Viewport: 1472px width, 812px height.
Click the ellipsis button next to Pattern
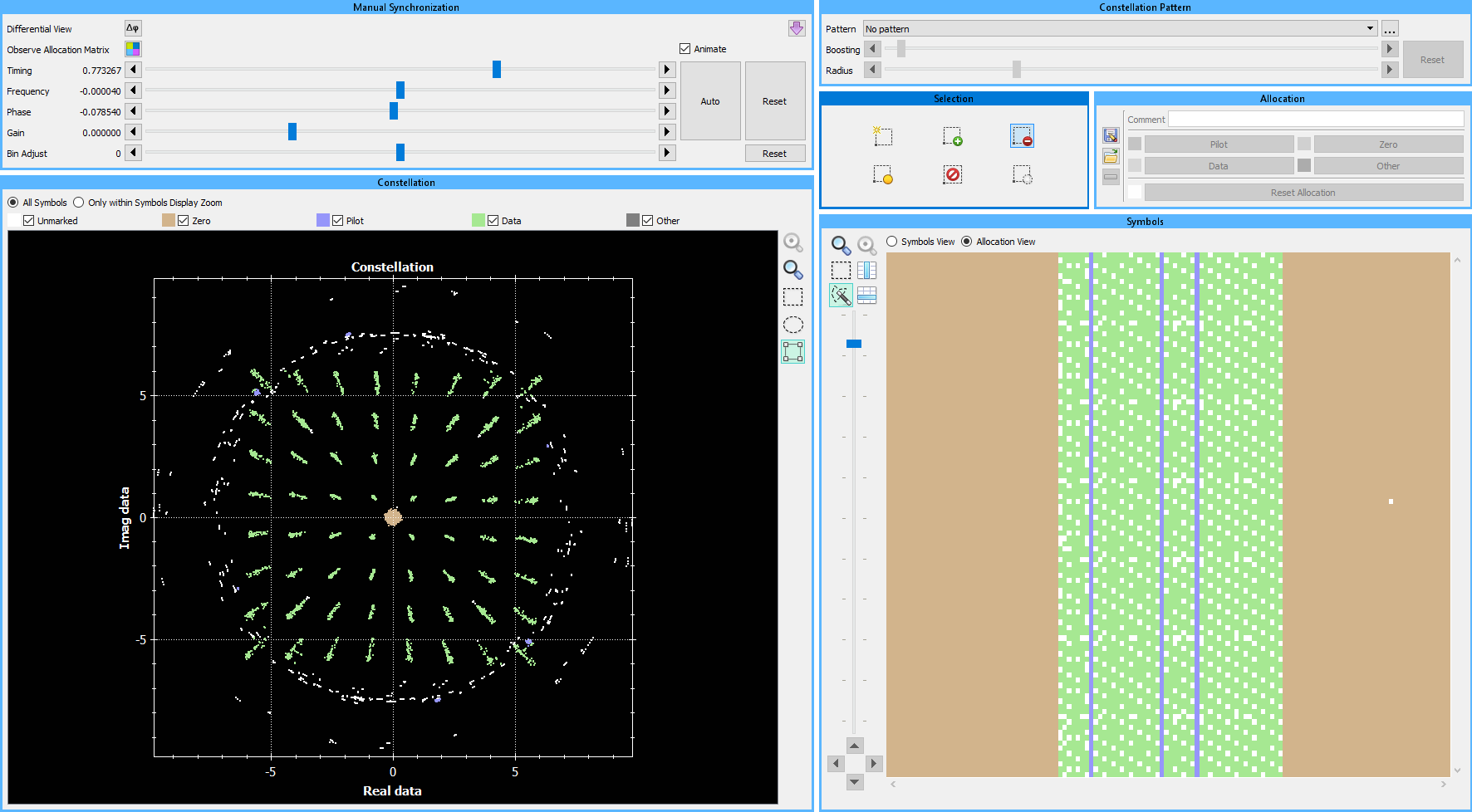coord(1390,28)
